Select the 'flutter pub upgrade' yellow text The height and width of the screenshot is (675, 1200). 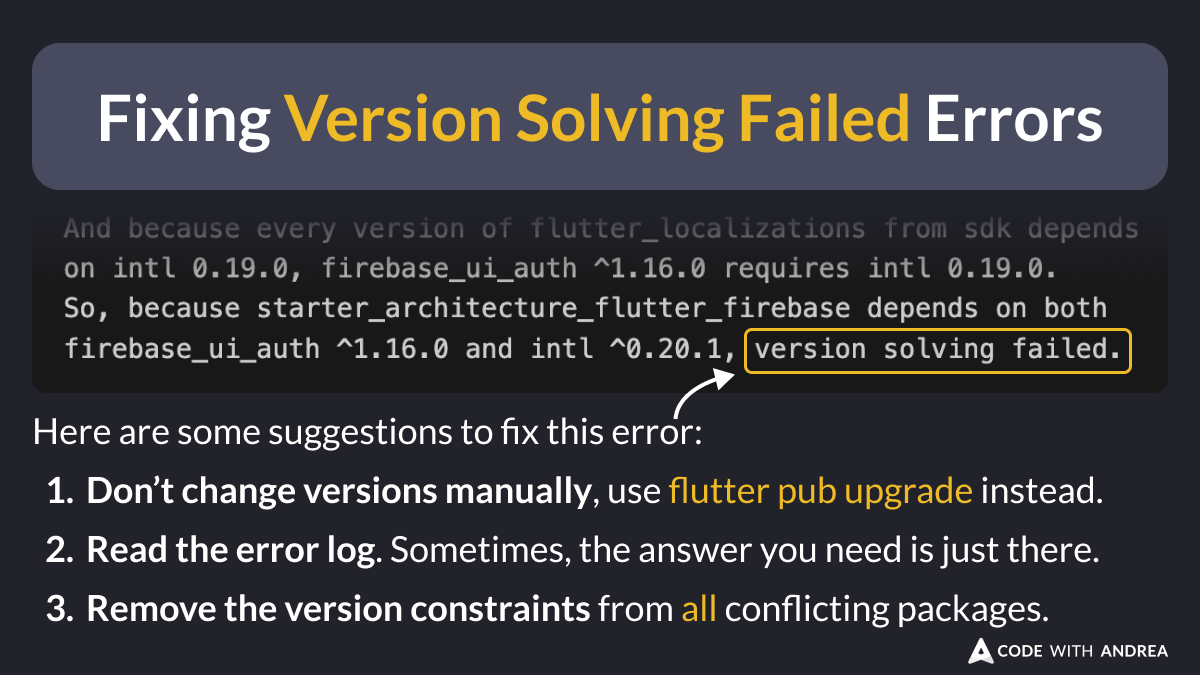820,492
